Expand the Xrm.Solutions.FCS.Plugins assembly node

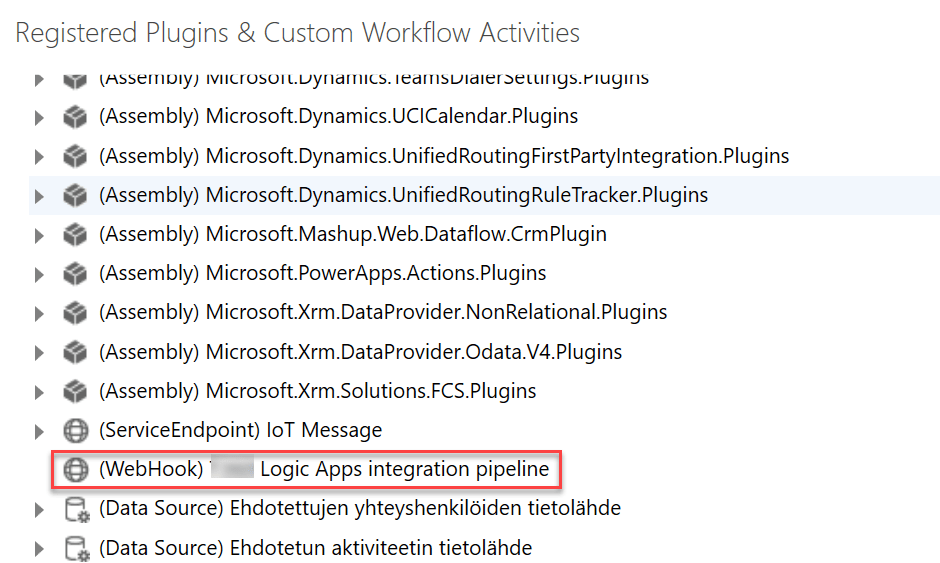coord(39,392)
